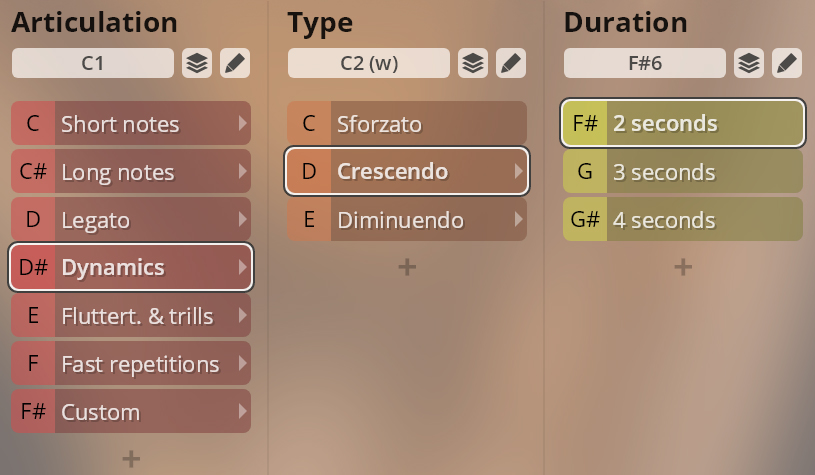
Task: Add a new Duration entry with plus
Action: pos(683,267)
